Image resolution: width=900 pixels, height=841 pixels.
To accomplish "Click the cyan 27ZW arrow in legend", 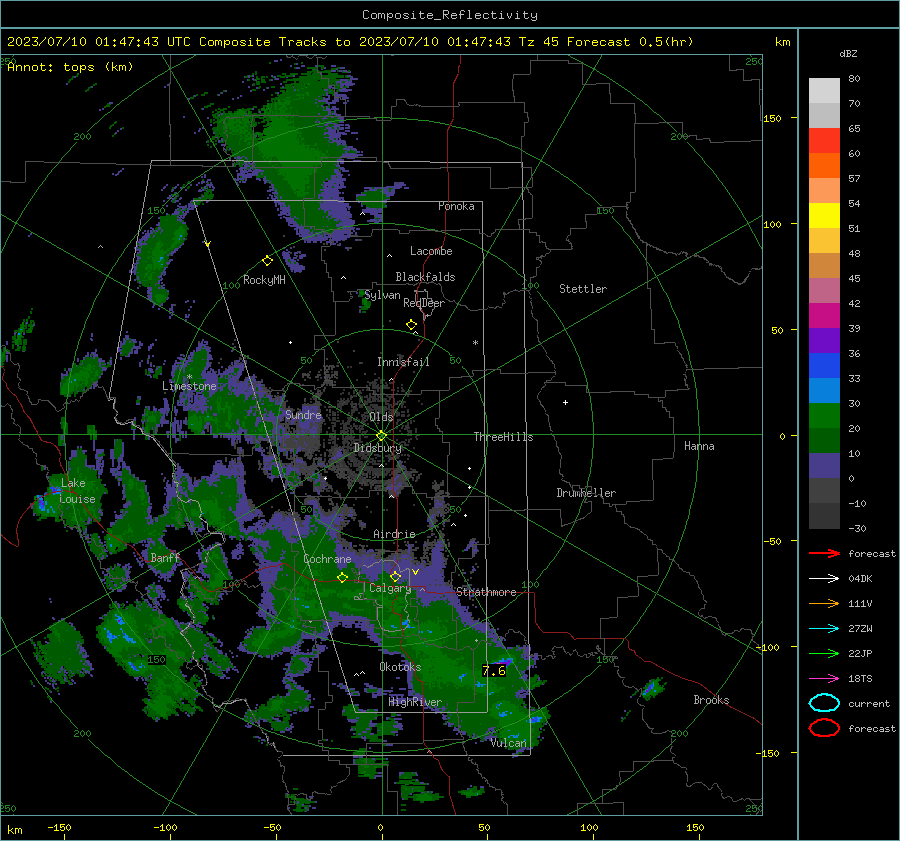I will tap(824, 629).
